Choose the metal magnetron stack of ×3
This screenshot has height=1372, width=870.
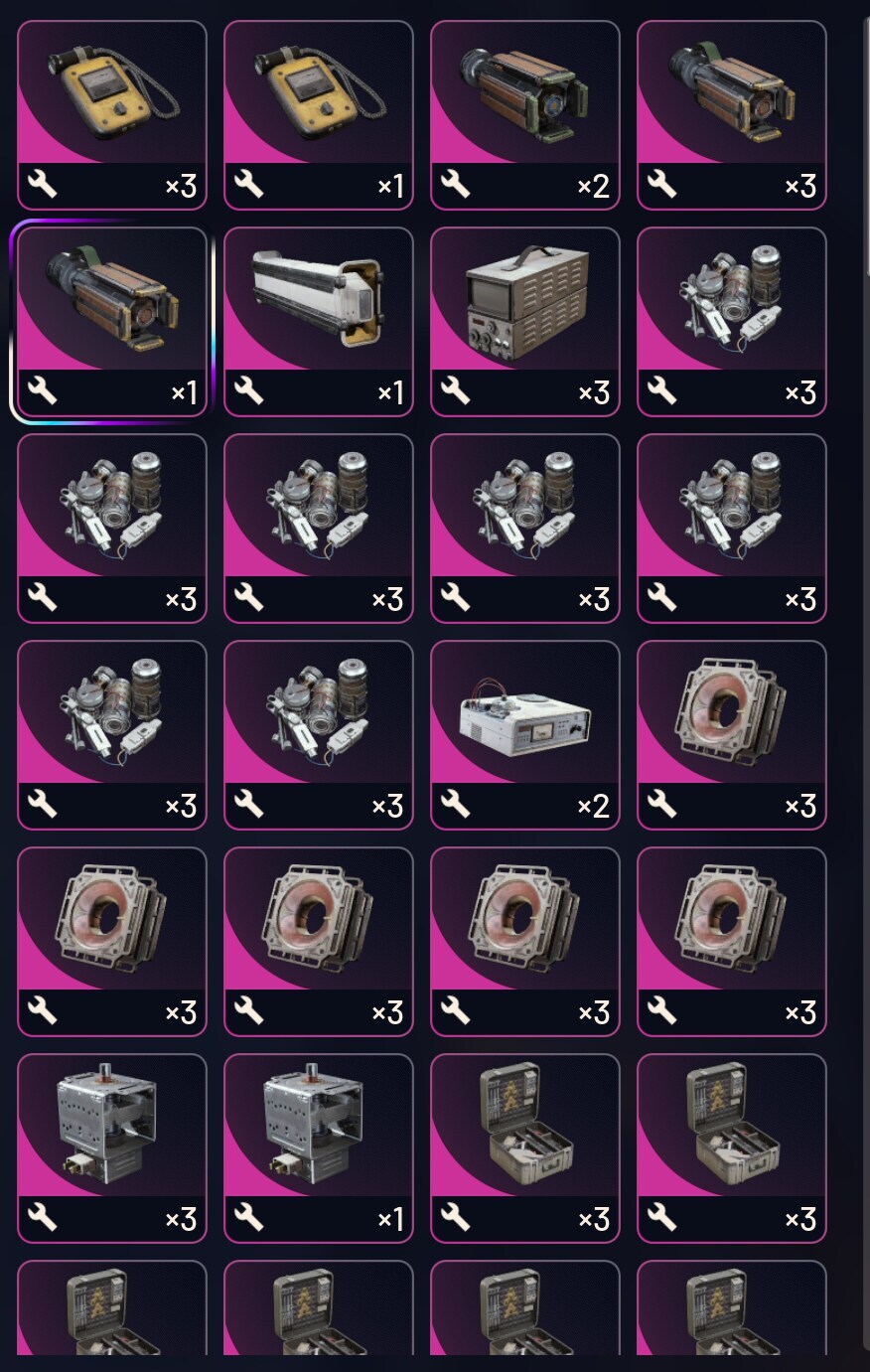pyautogui.click(x=112, y=1148)
